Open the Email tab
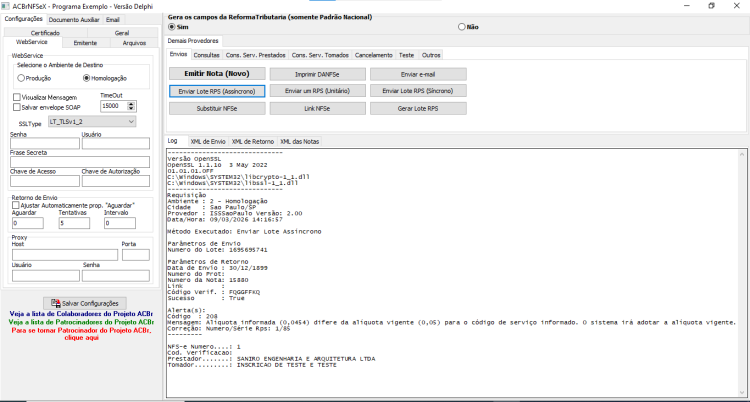This screenshot has height=402, width=750. point(113,20)
